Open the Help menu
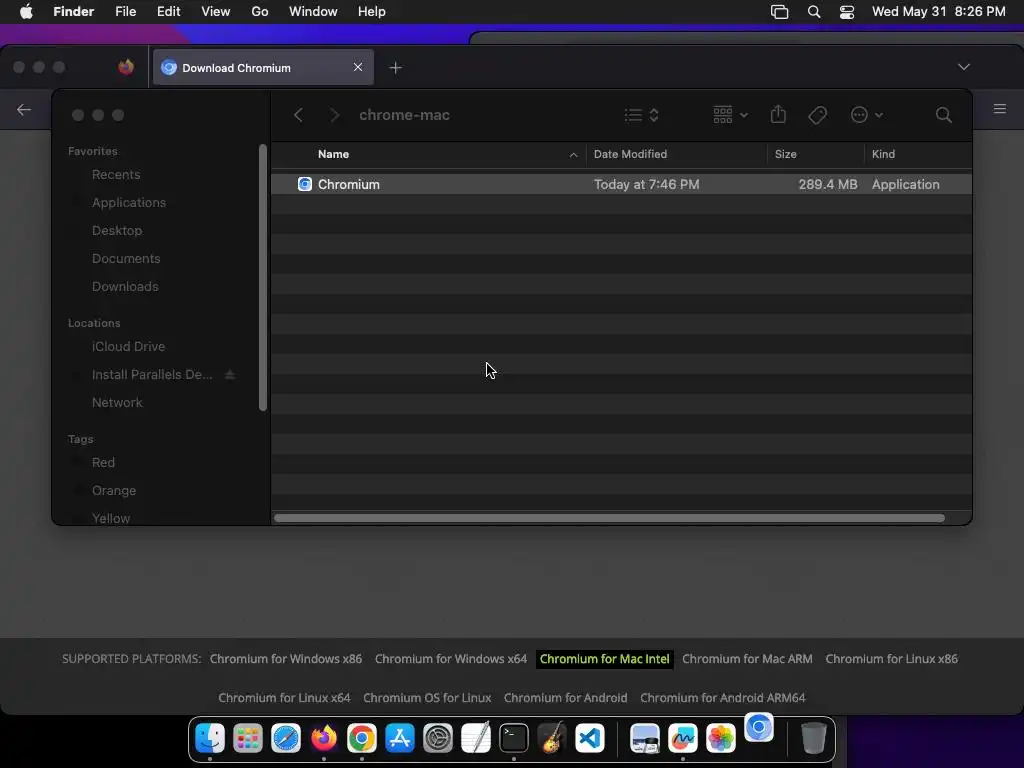Screen dimensions: 1024x768 [x=372, y=12]
